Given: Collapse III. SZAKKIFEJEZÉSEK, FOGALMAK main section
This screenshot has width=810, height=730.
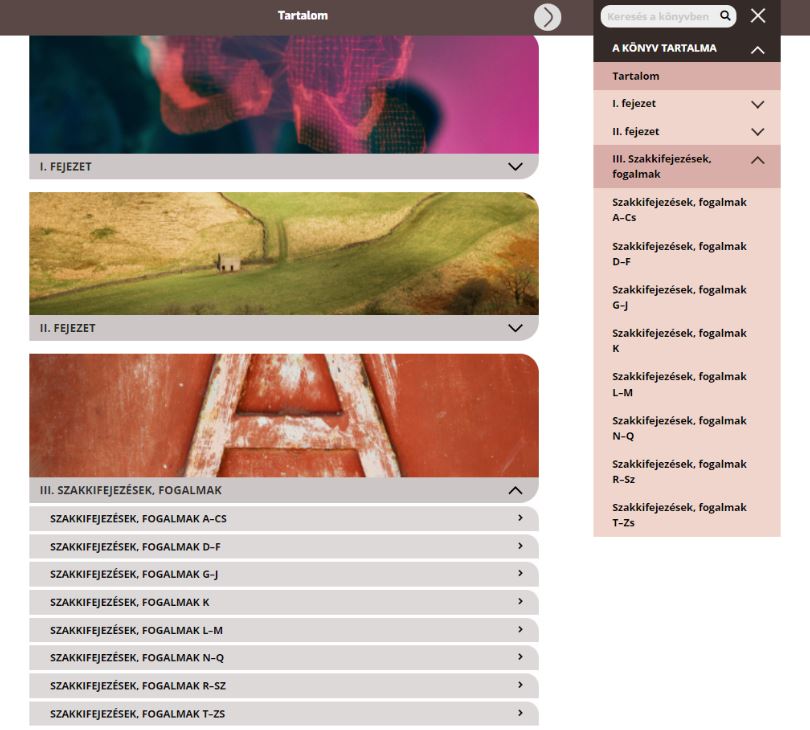Looking at the screenshot, I should pos(515,490).
